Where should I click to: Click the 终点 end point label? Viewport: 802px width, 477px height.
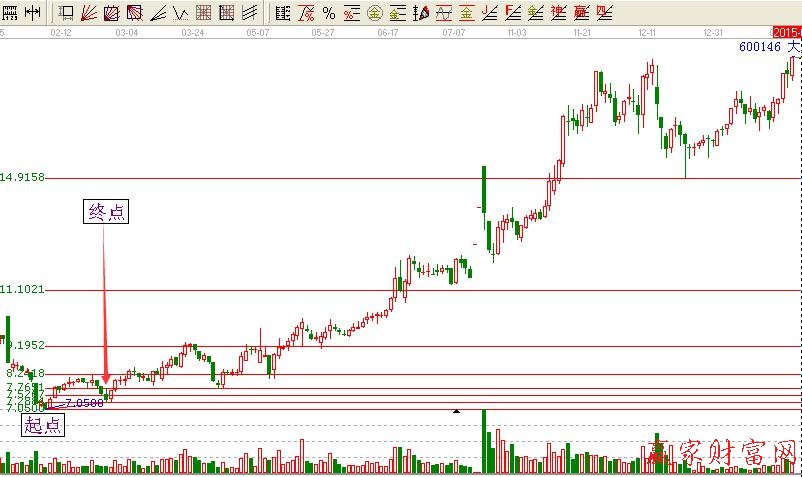click(x=104, y=212)
